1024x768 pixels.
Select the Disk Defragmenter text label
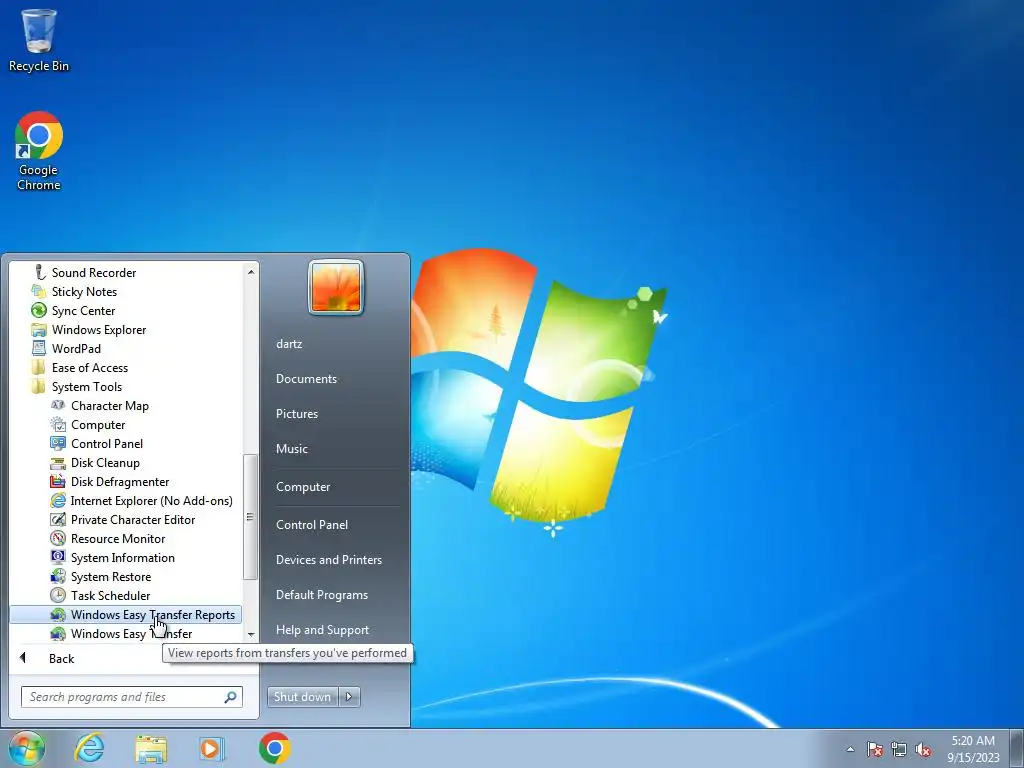tap(120, 481)
